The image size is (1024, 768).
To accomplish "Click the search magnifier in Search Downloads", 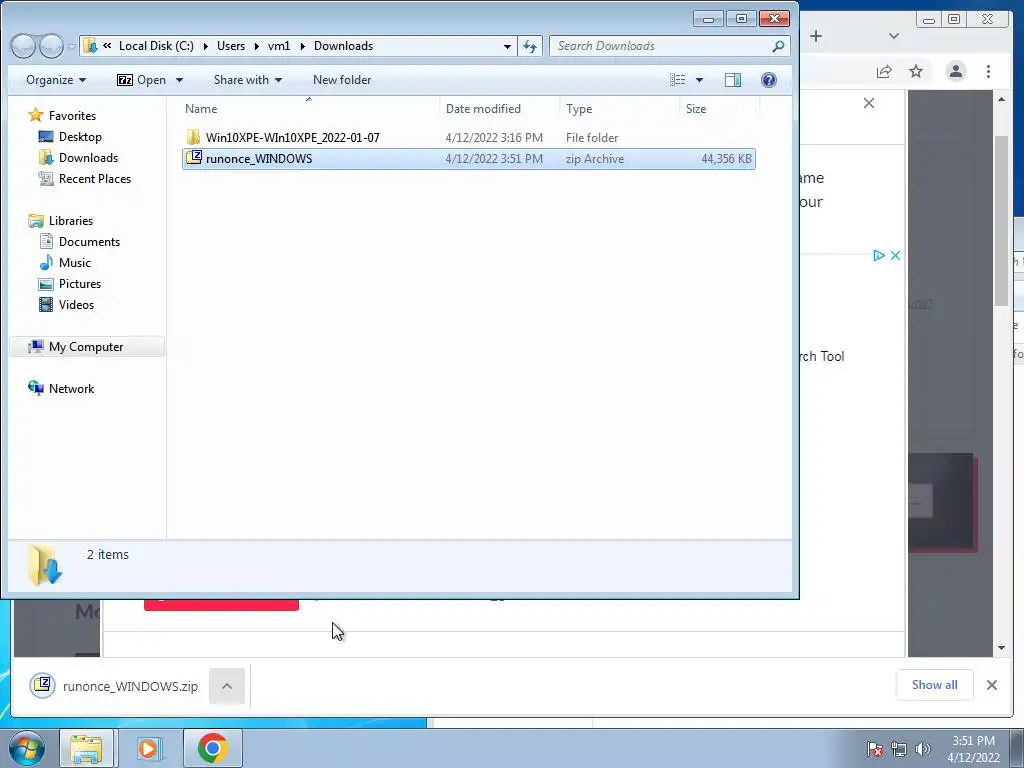I will pos(778,46).
